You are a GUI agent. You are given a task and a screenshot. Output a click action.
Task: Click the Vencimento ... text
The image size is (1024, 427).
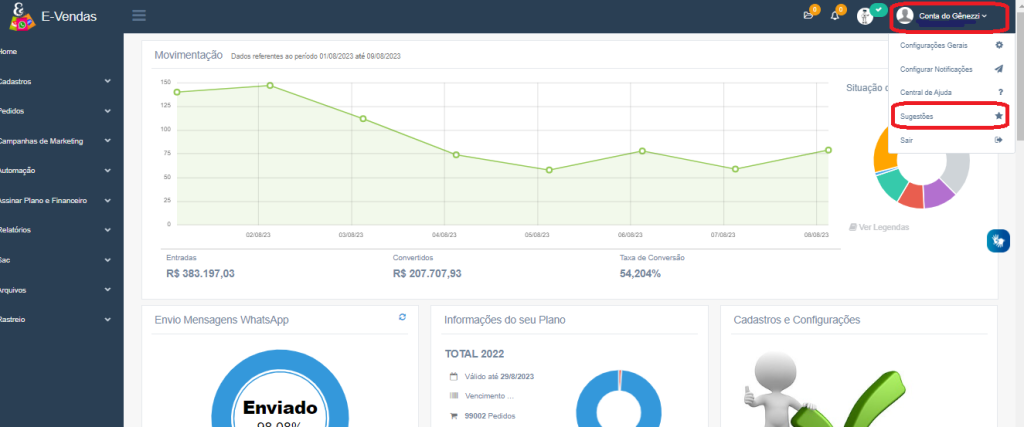click(490, 396)
